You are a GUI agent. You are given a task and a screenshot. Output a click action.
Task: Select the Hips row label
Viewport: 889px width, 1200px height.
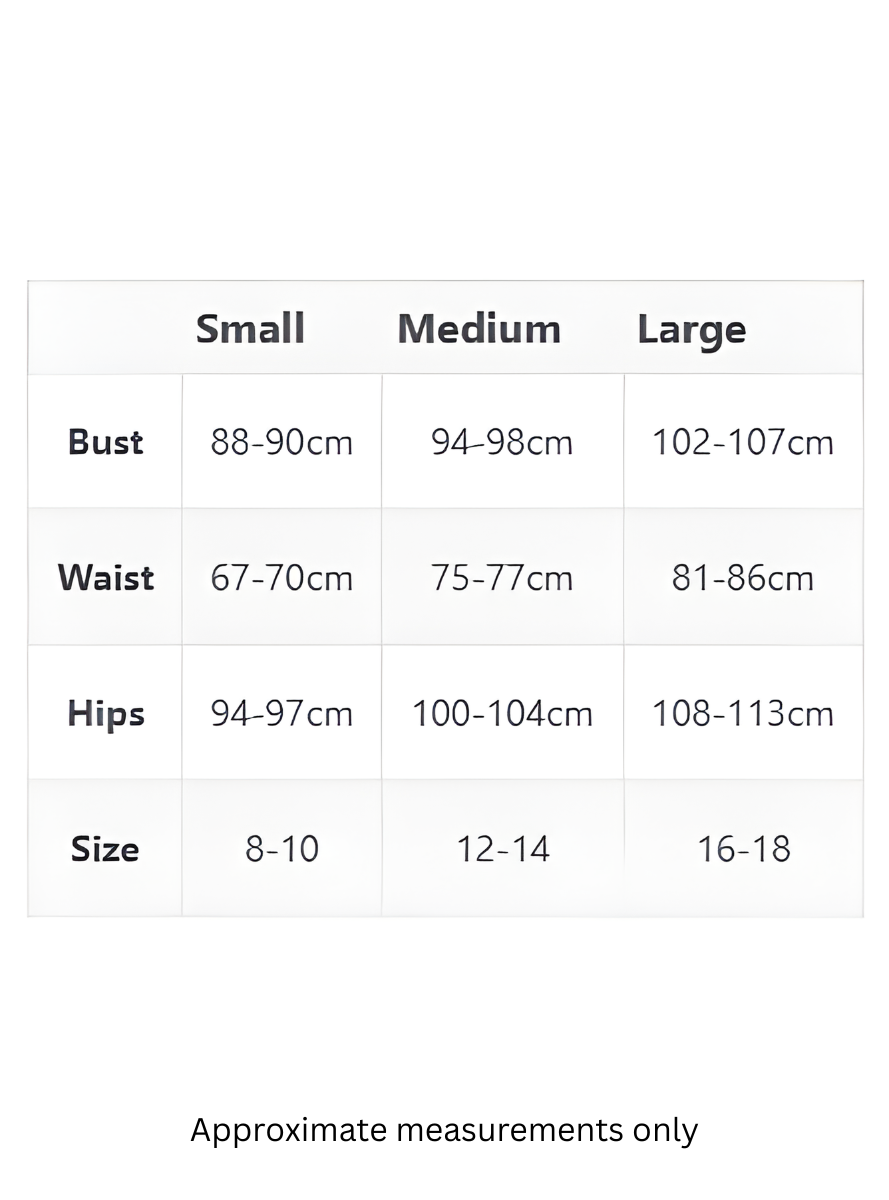coord(106,714)
